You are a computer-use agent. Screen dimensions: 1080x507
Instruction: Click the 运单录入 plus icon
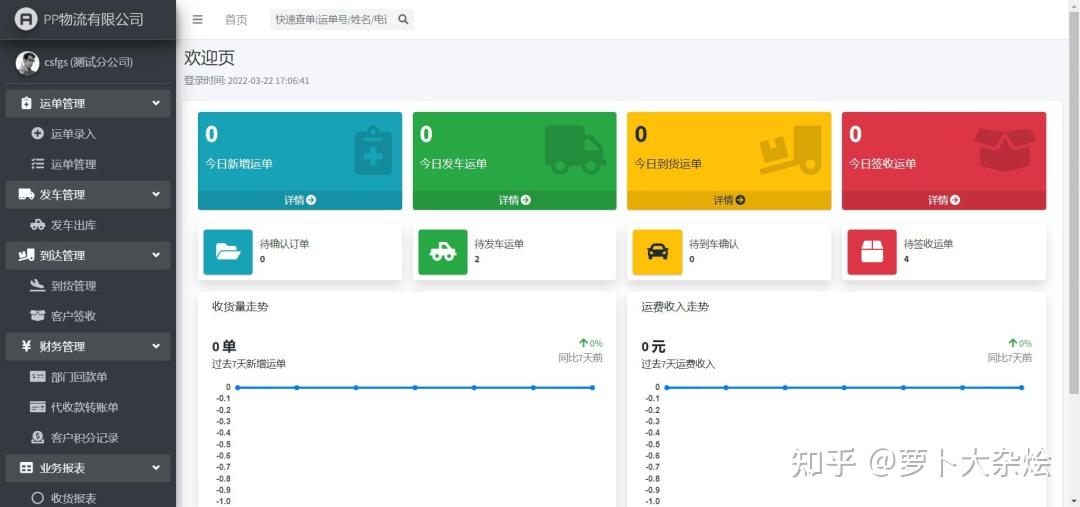point(37,134)
